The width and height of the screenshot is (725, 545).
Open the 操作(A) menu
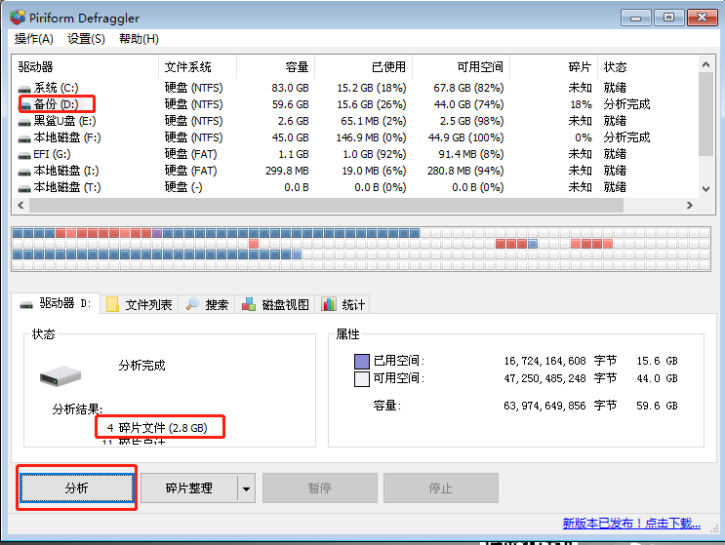tap(34, 39)
